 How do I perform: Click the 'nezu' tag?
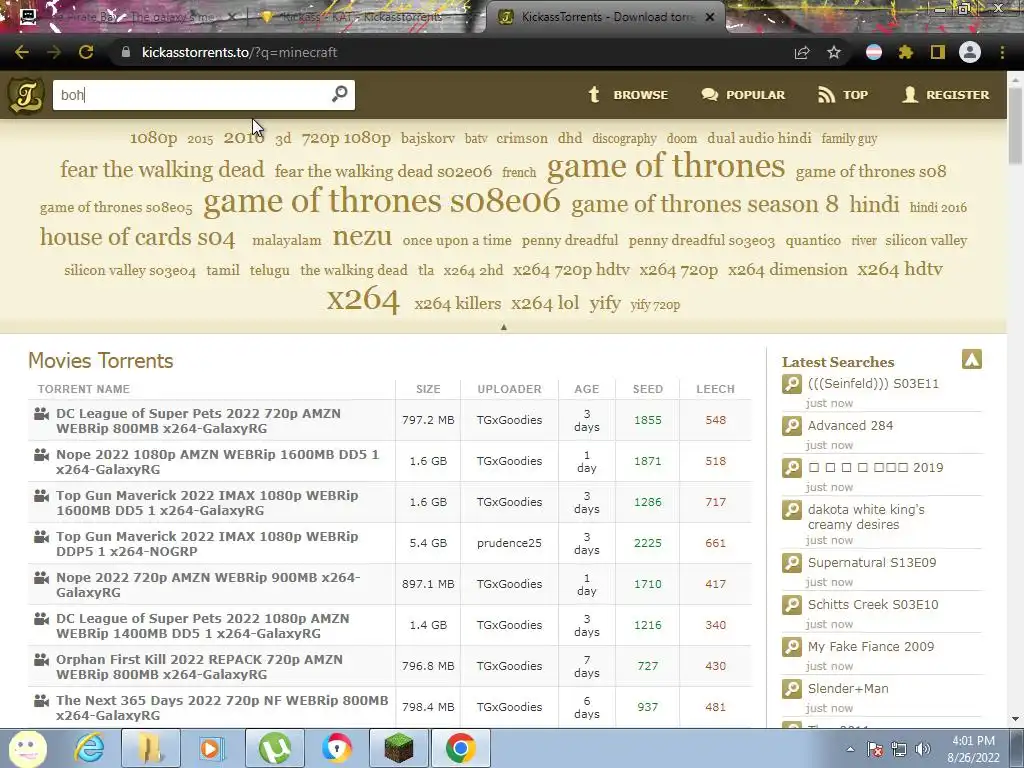362,236
